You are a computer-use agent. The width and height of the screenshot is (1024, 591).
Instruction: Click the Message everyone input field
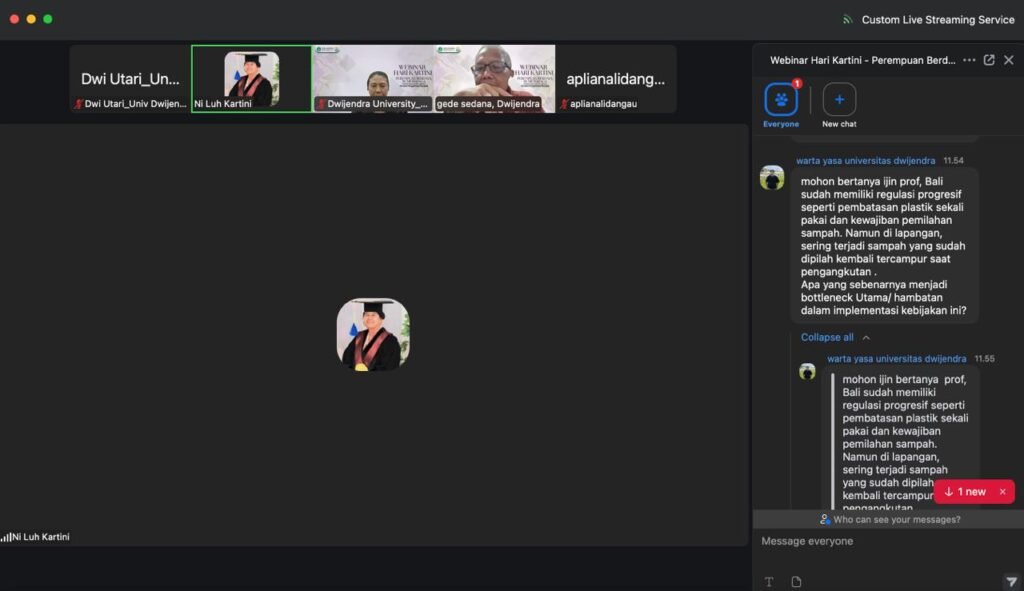[880, 541]
